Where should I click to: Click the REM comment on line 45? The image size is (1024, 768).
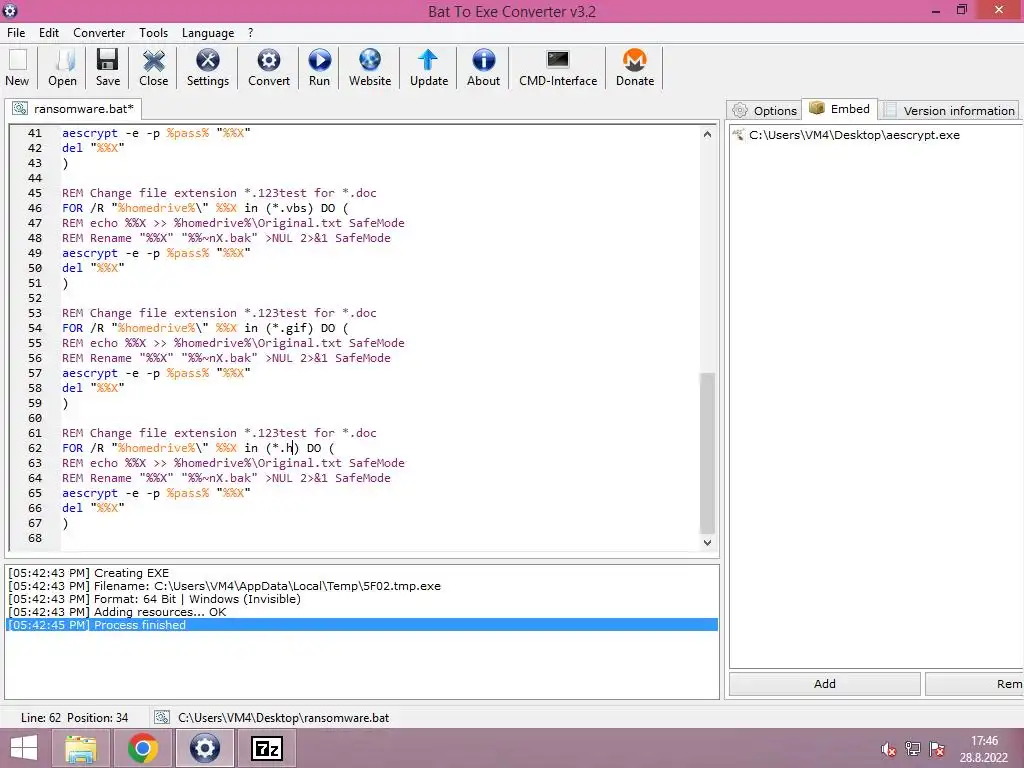click(x=219, y=193)
